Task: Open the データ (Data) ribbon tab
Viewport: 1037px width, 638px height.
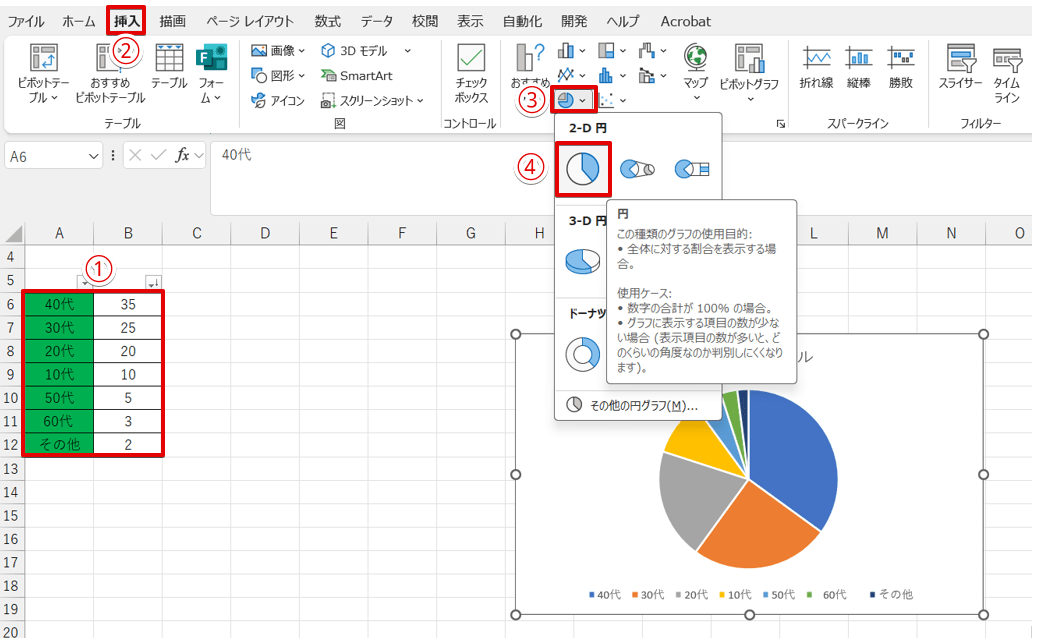Action: pyautogui.click(x=376, y=21)
